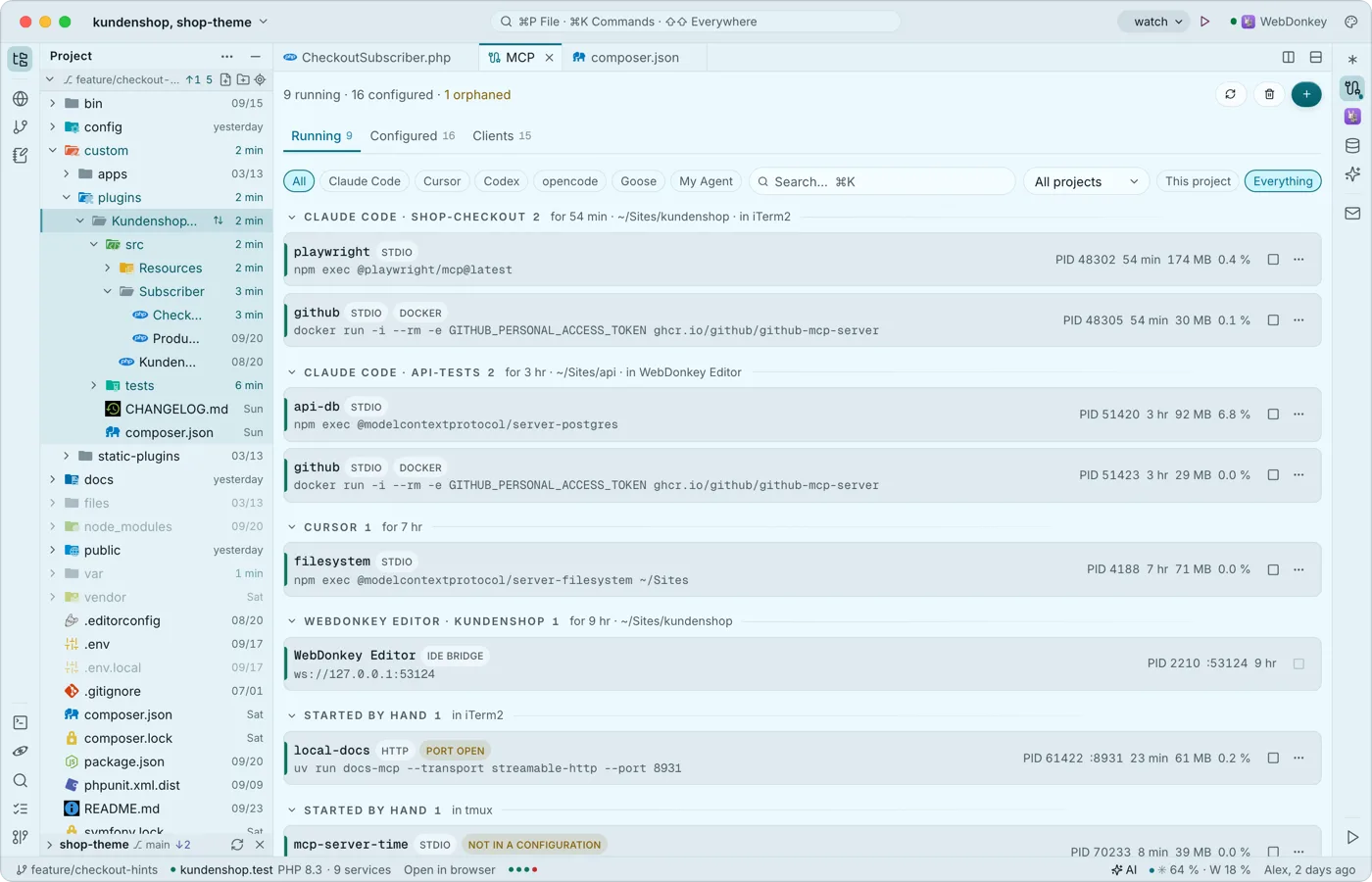This screenshot has height=882, width=1372.
Task: Tick the playwright server checkbox
Action: pyautogui.click(x=1273, y=260)
